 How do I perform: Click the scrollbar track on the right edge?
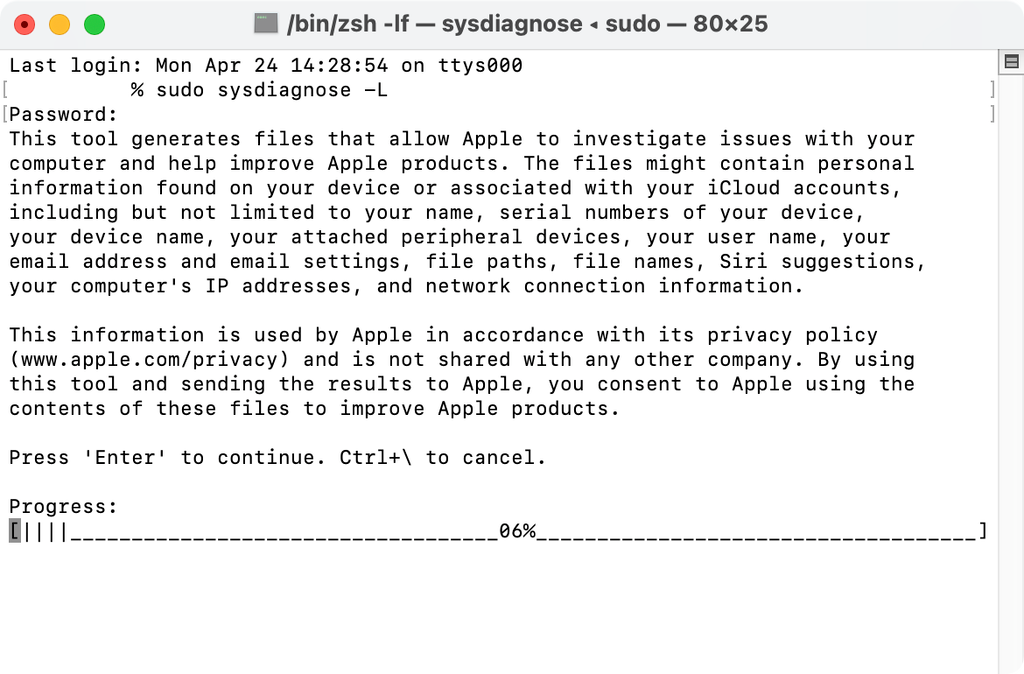(x=1012, y=350)
